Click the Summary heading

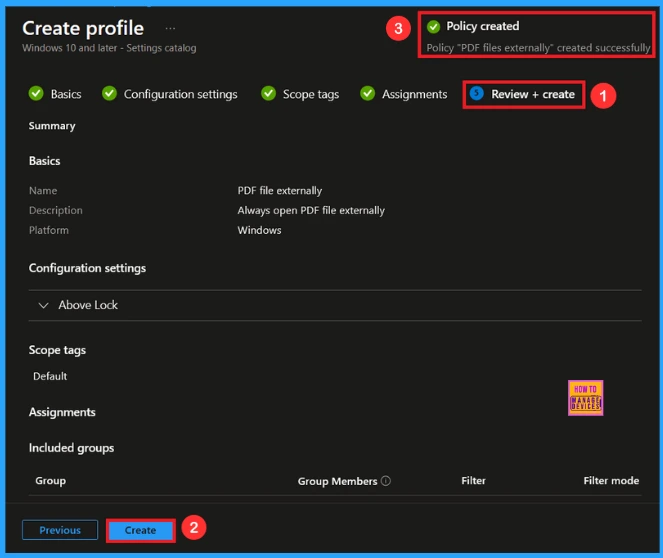[52, 126]
